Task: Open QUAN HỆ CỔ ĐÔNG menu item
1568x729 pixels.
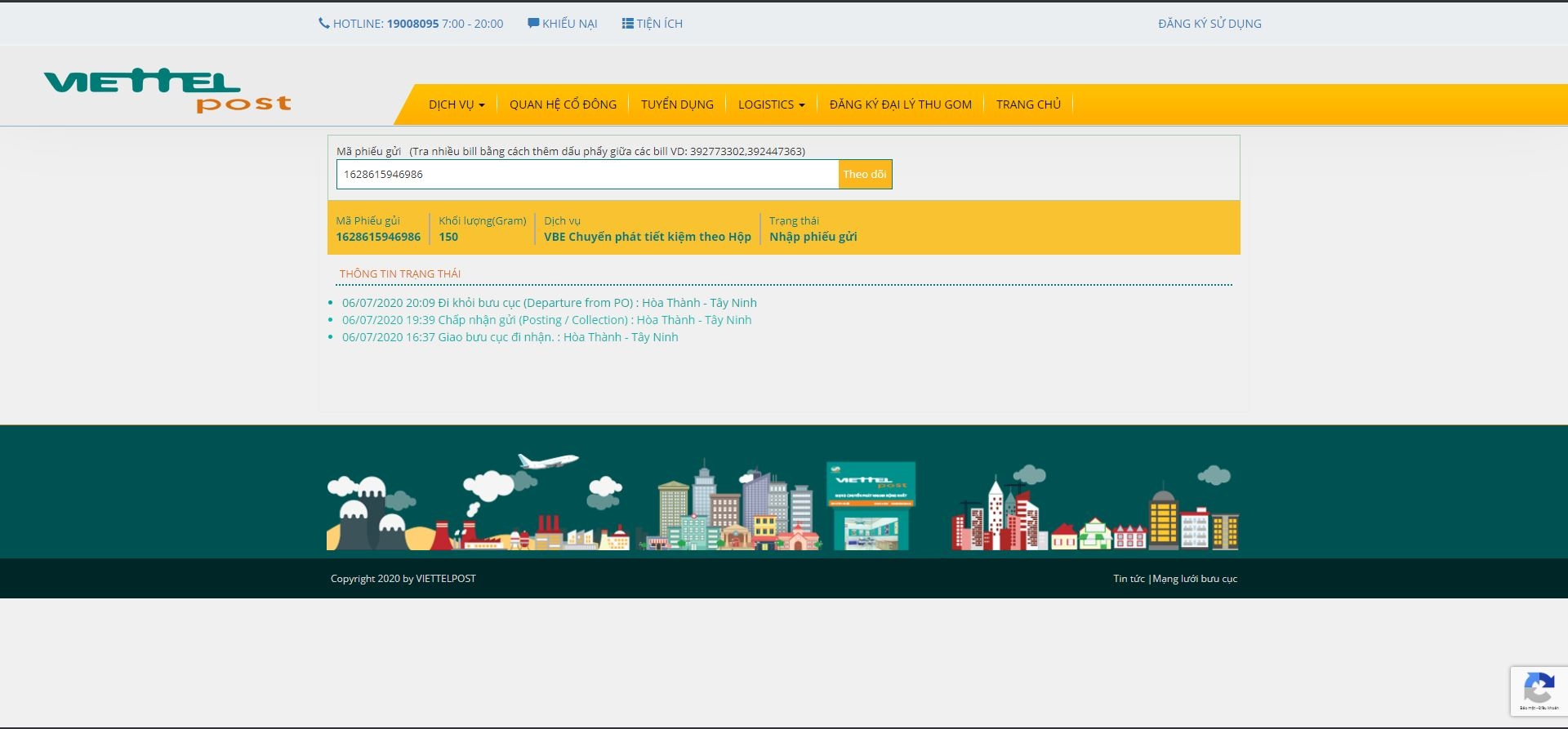Action: coord(563,104)
